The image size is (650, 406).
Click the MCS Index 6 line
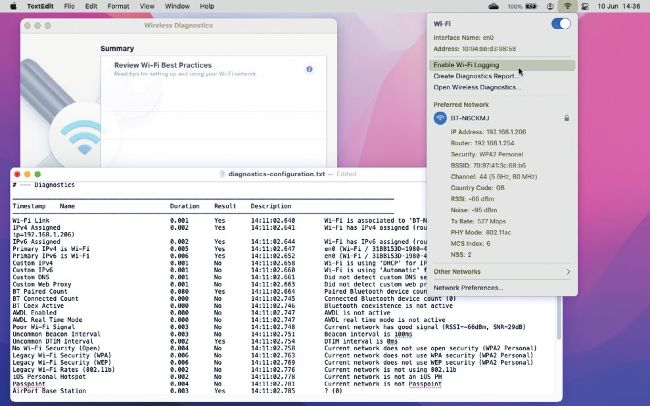click(470, 244)
